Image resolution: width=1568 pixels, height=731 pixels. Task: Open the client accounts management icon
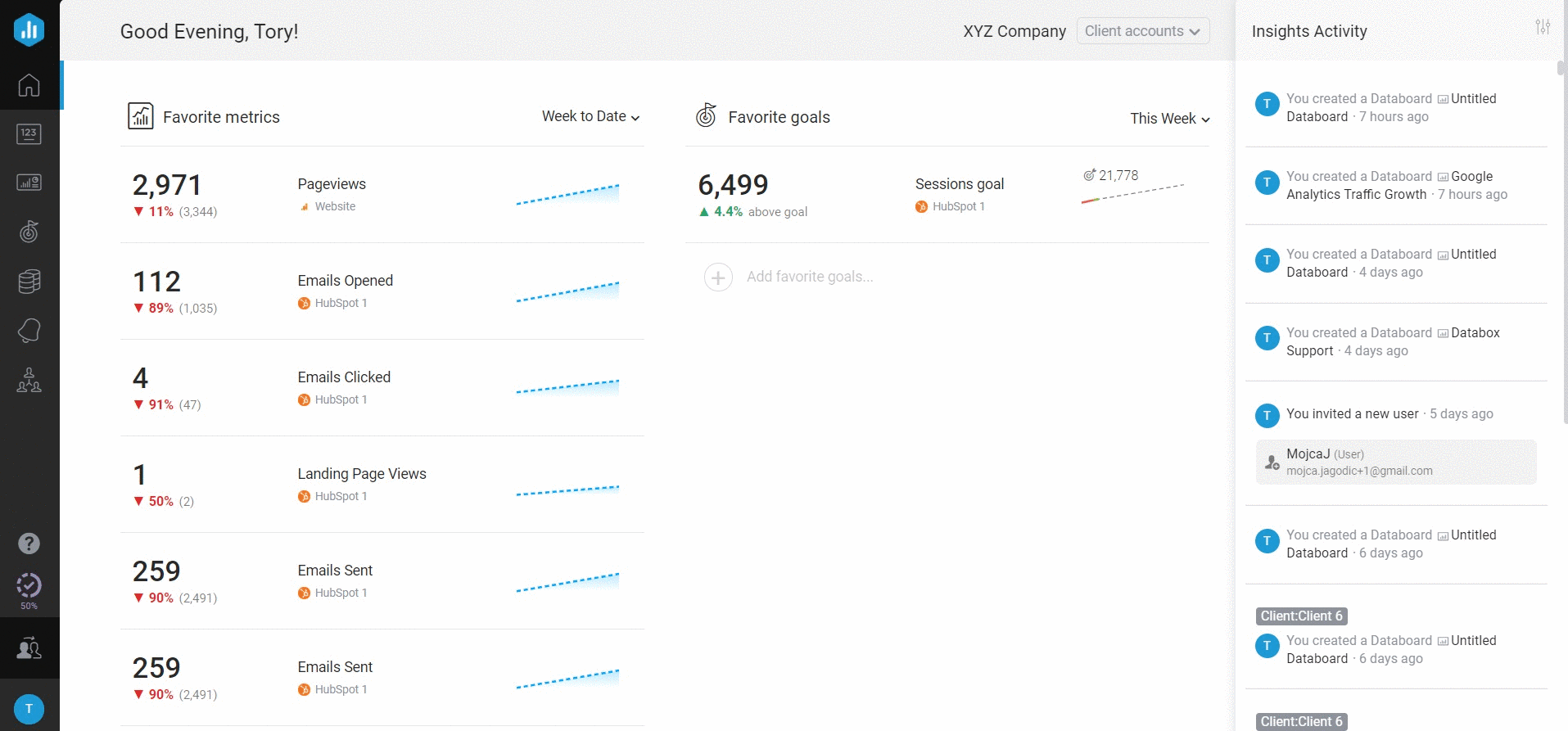coord(29,649)
